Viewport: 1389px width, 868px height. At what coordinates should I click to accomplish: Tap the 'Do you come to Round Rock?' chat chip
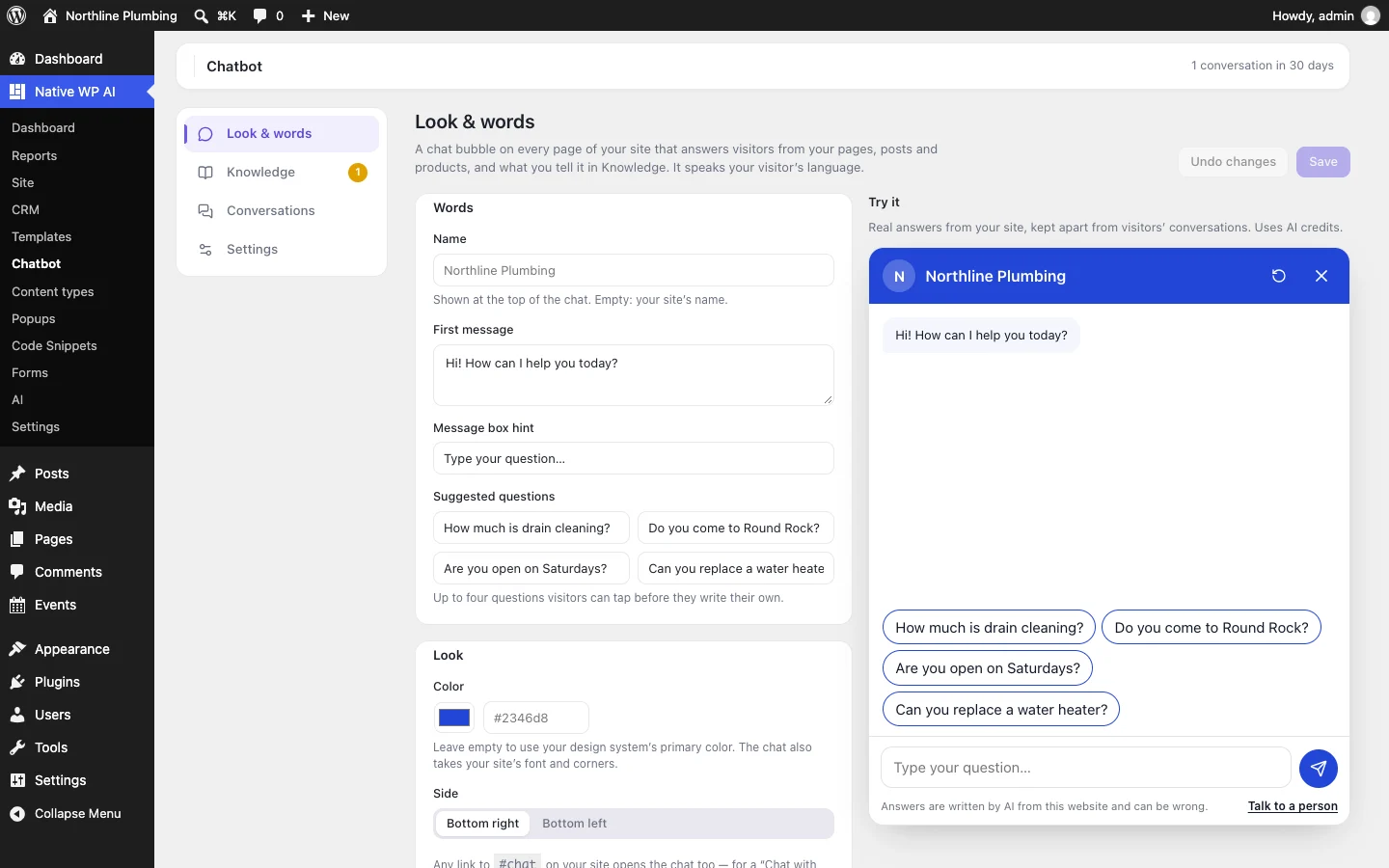[1212, 628]
